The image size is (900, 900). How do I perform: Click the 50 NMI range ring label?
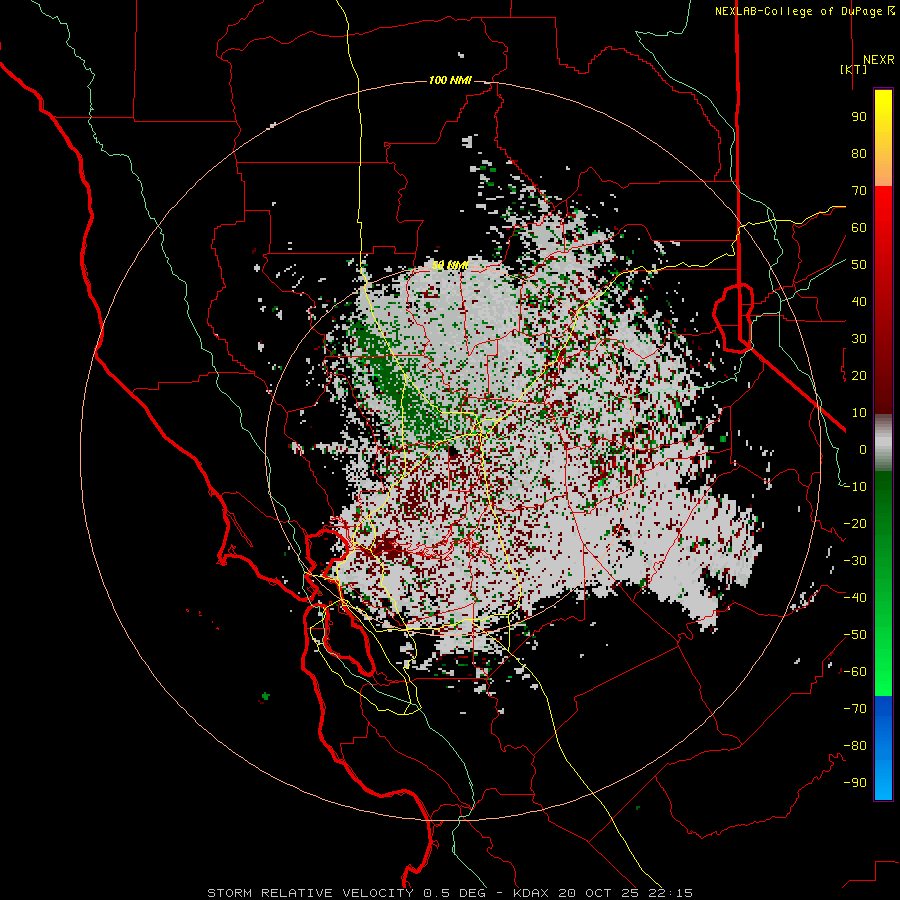[450, 265]
